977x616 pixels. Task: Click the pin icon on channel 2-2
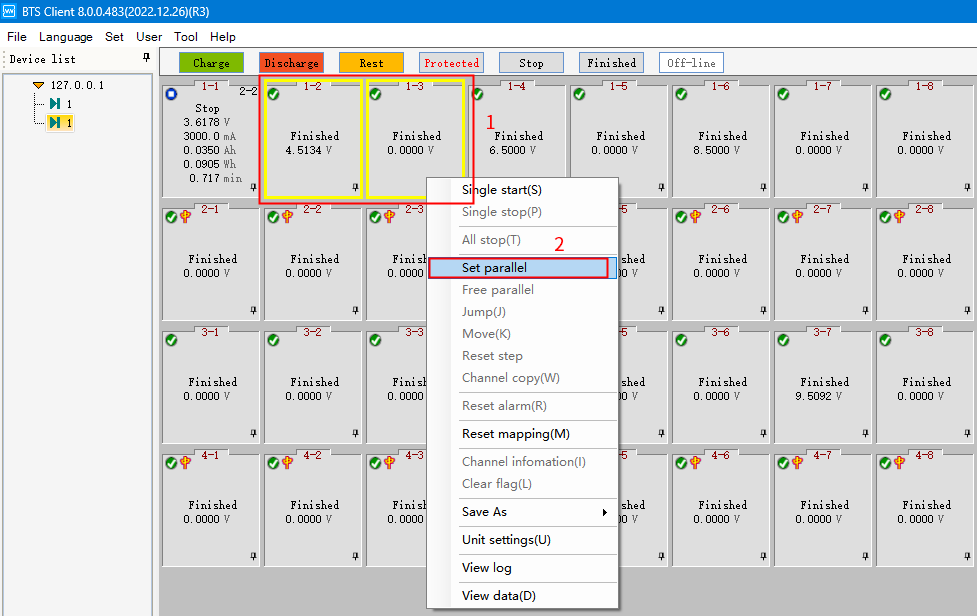355,310
